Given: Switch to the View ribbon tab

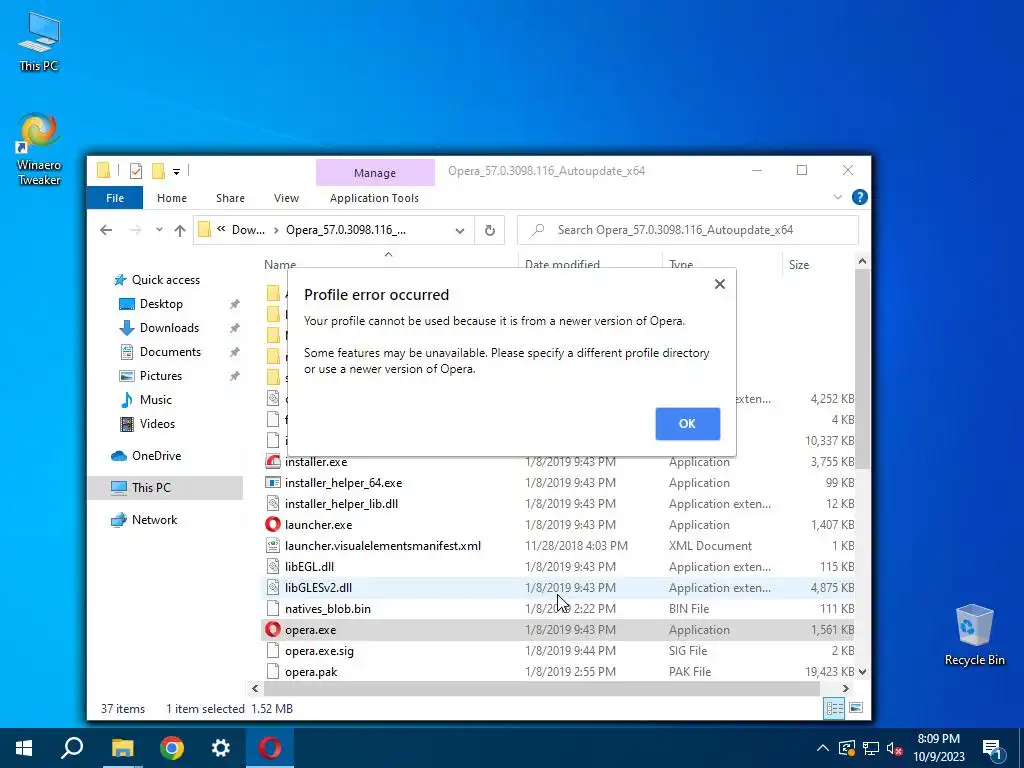Looking at the screenshot, I should tap(286, 198).
